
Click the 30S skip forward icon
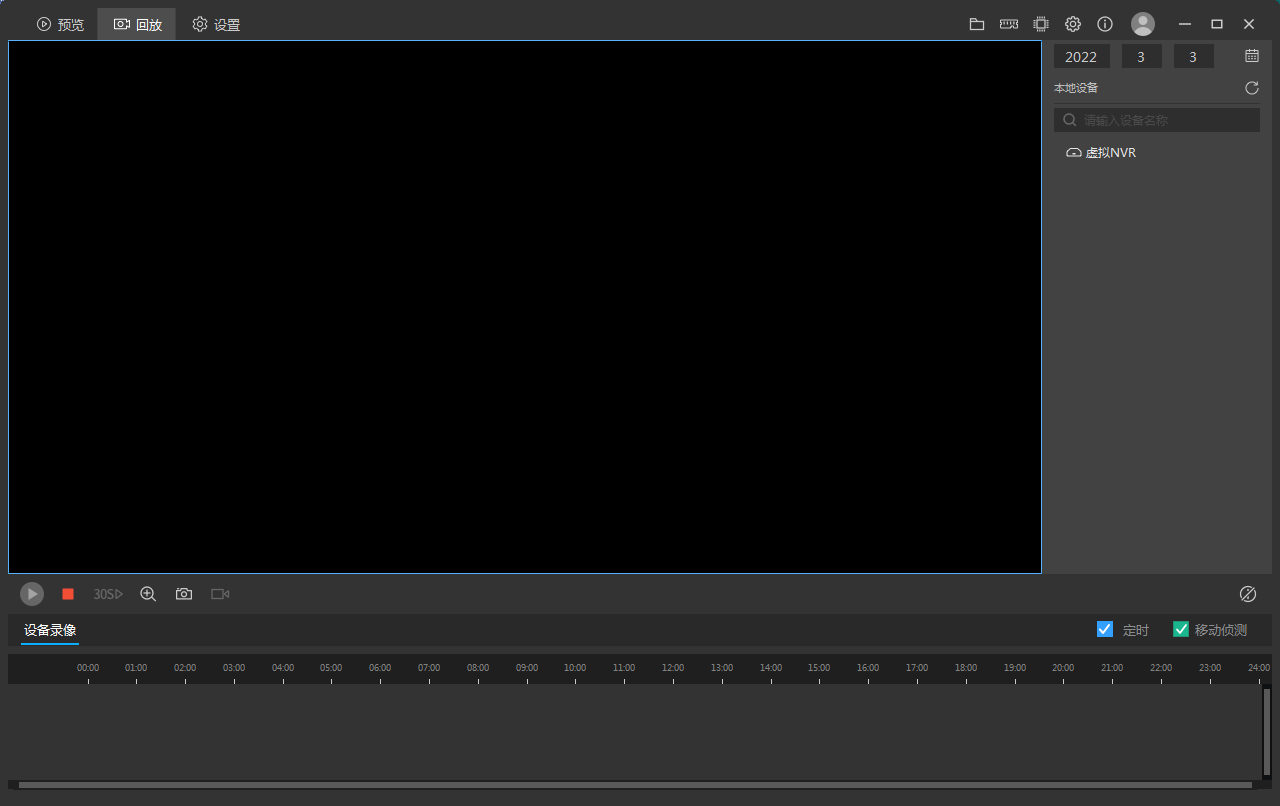(x=108, y=594)
